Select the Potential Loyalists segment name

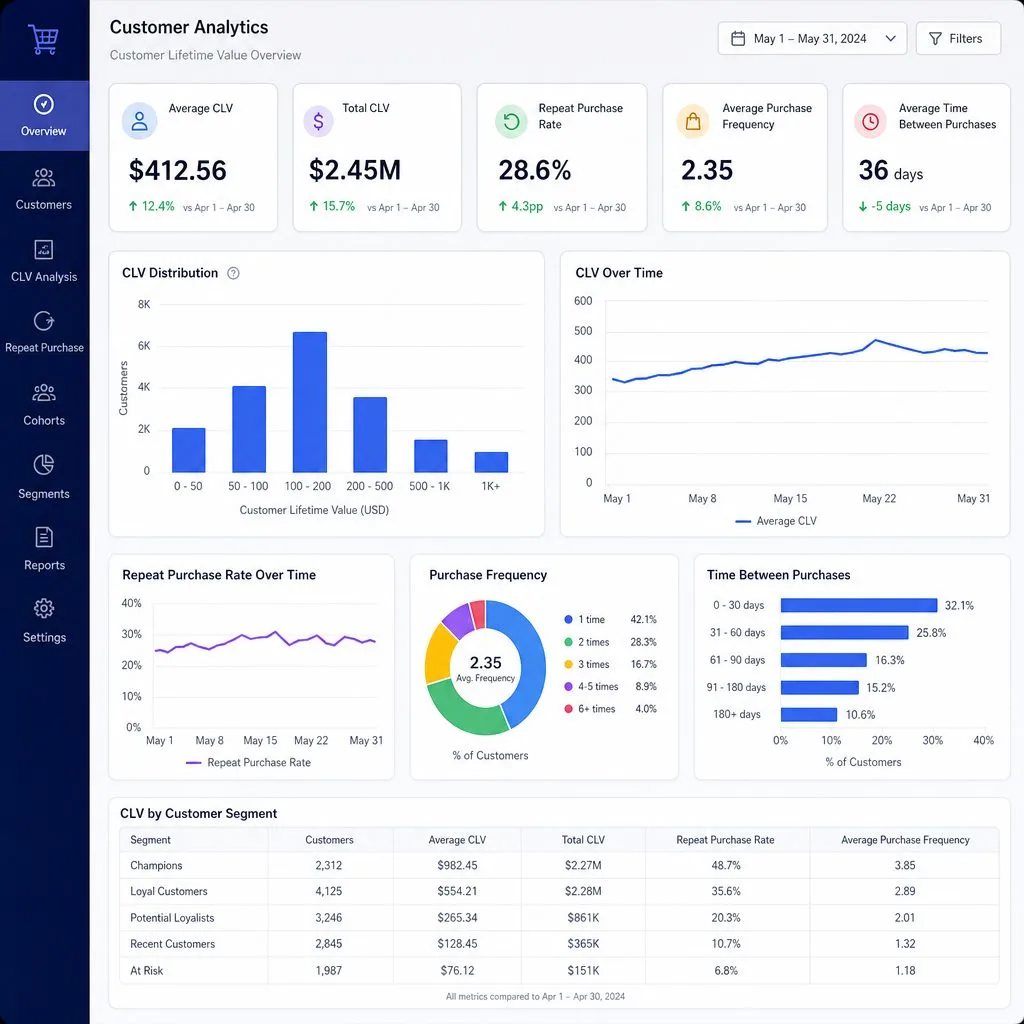[x=172, y=918]
